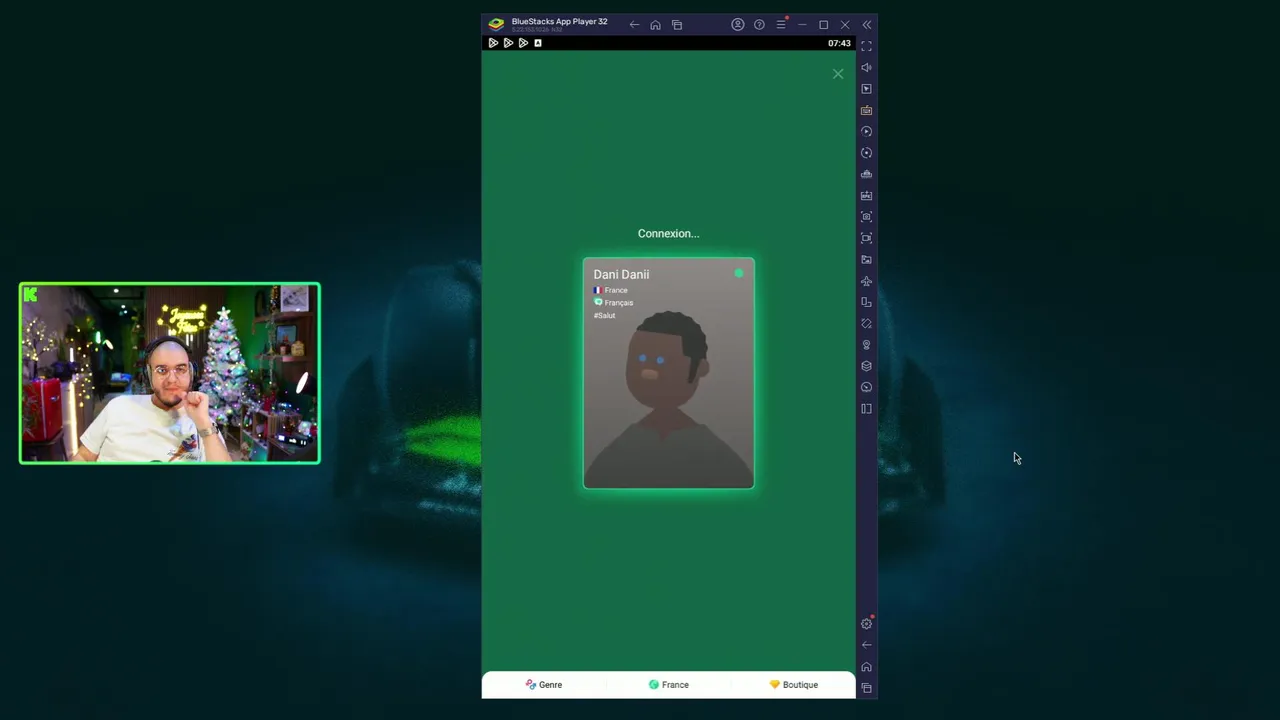This screenshot has height=720, width=1280.
Task: Click the home icon in the title bar
Action: (655, 25)
